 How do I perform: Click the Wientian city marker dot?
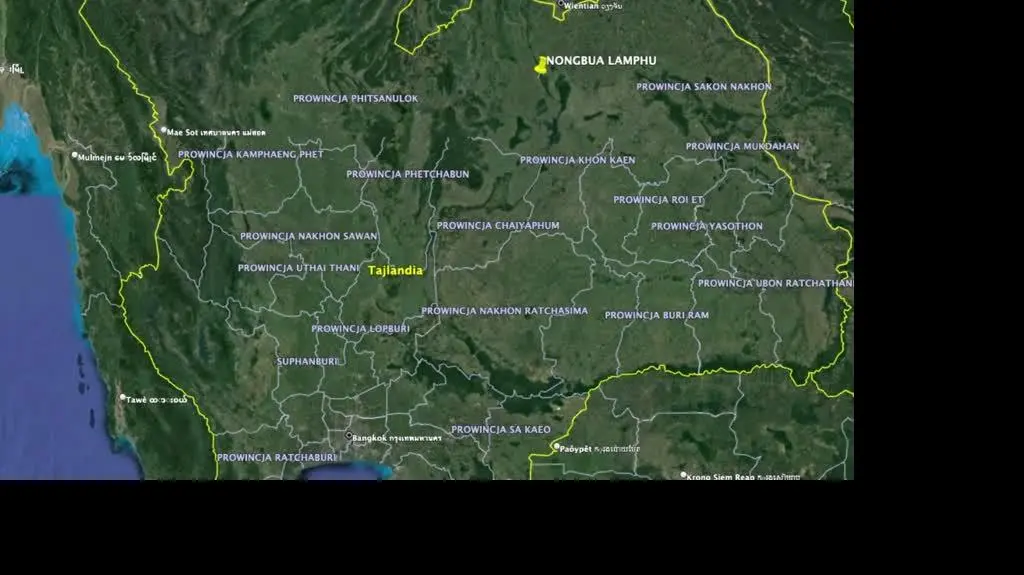tap(561, 4)
